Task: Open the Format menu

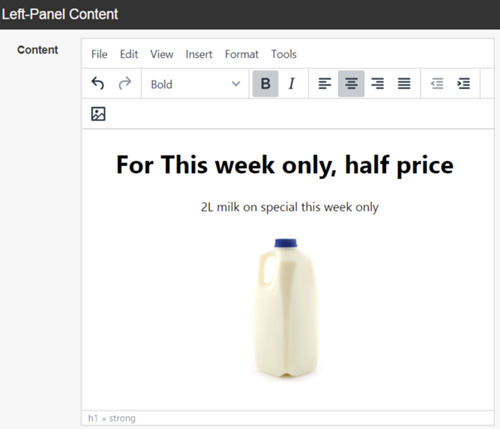Action: [x=242, y=54]
